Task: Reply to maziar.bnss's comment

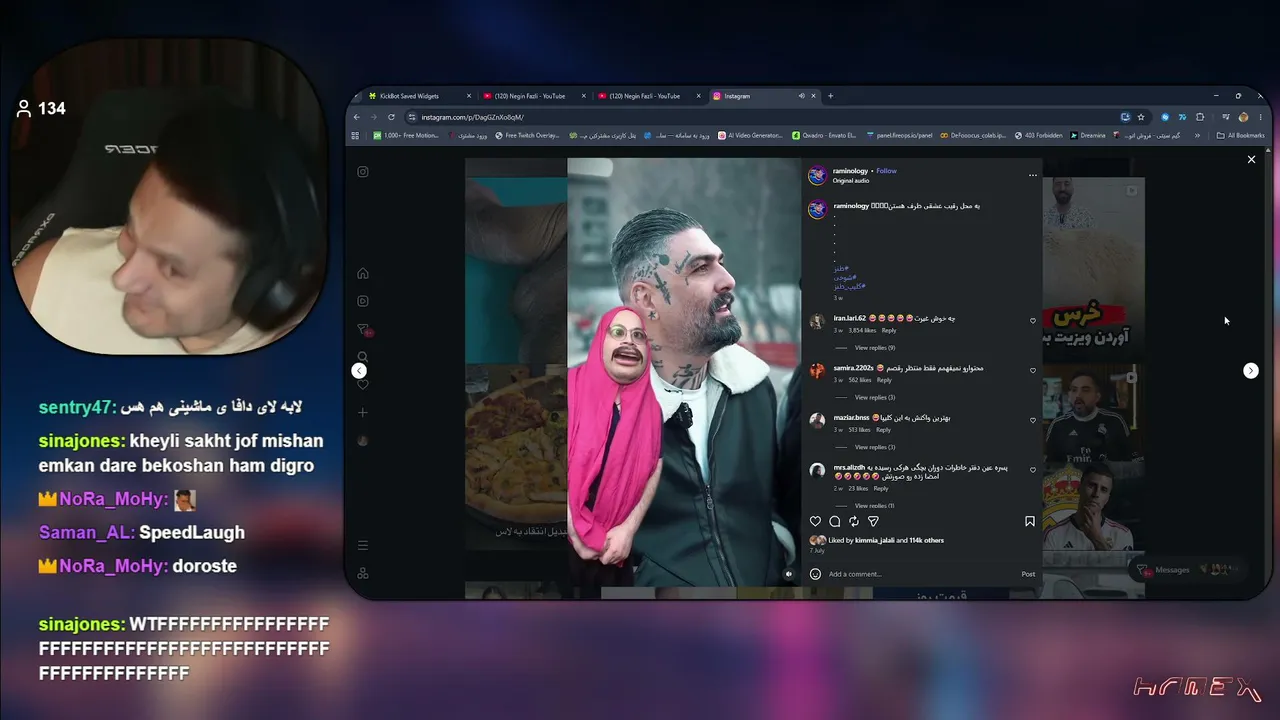Action: (883, 430)
